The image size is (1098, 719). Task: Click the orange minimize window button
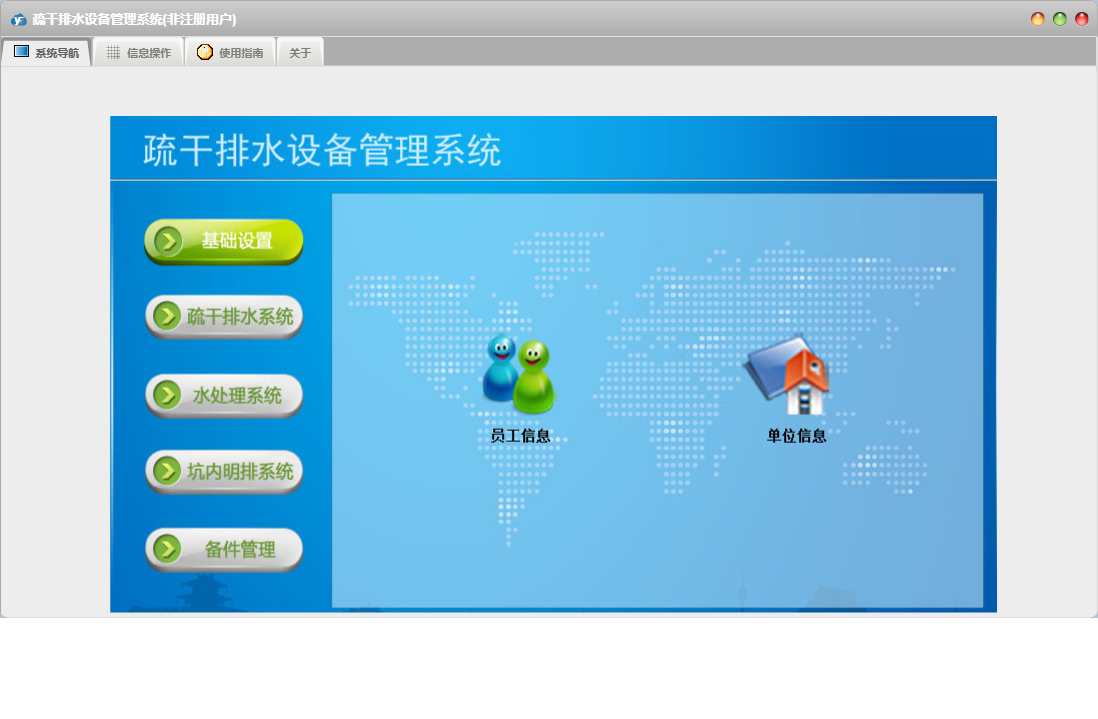1038,19
